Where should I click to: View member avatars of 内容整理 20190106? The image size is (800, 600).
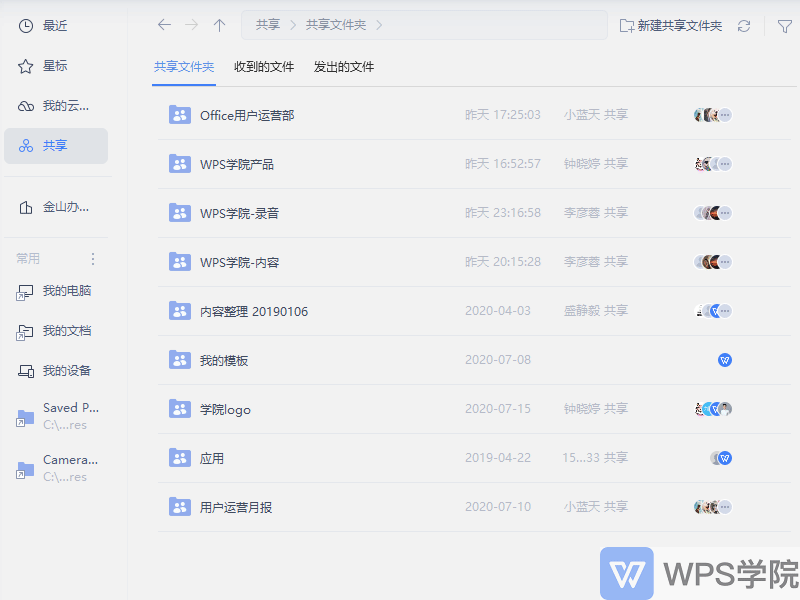(x=713, y=311)
